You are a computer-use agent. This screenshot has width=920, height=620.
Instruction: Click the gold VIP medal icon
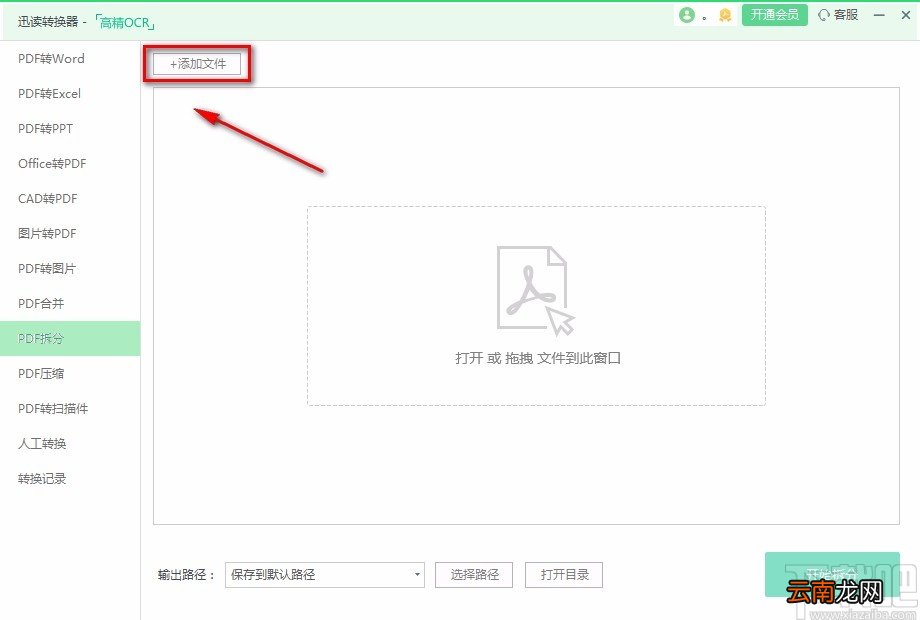pos(725,15)
